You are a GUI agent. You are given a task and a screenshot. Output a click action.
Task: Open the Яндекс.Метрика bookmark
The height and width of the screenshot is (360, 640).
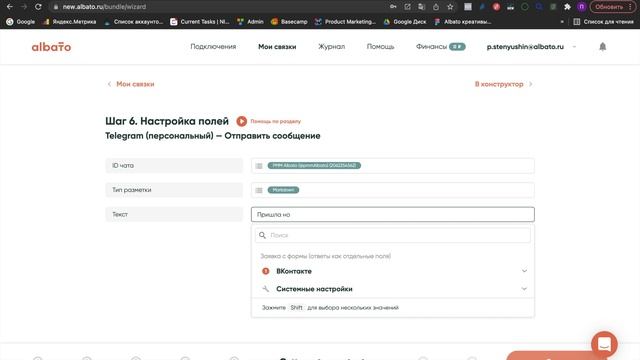click(69, 22)
